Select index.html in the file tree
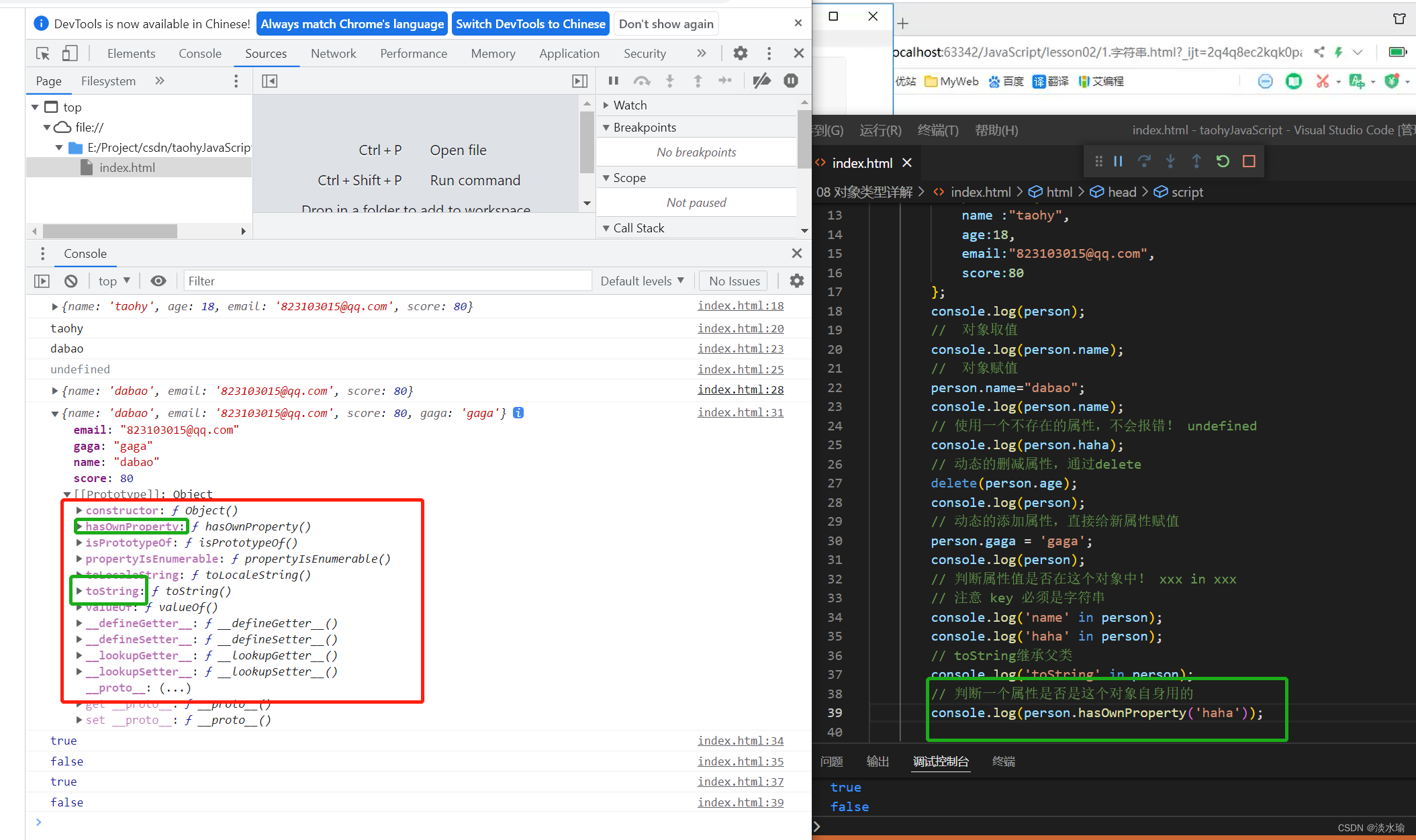 tap(139, 168)
